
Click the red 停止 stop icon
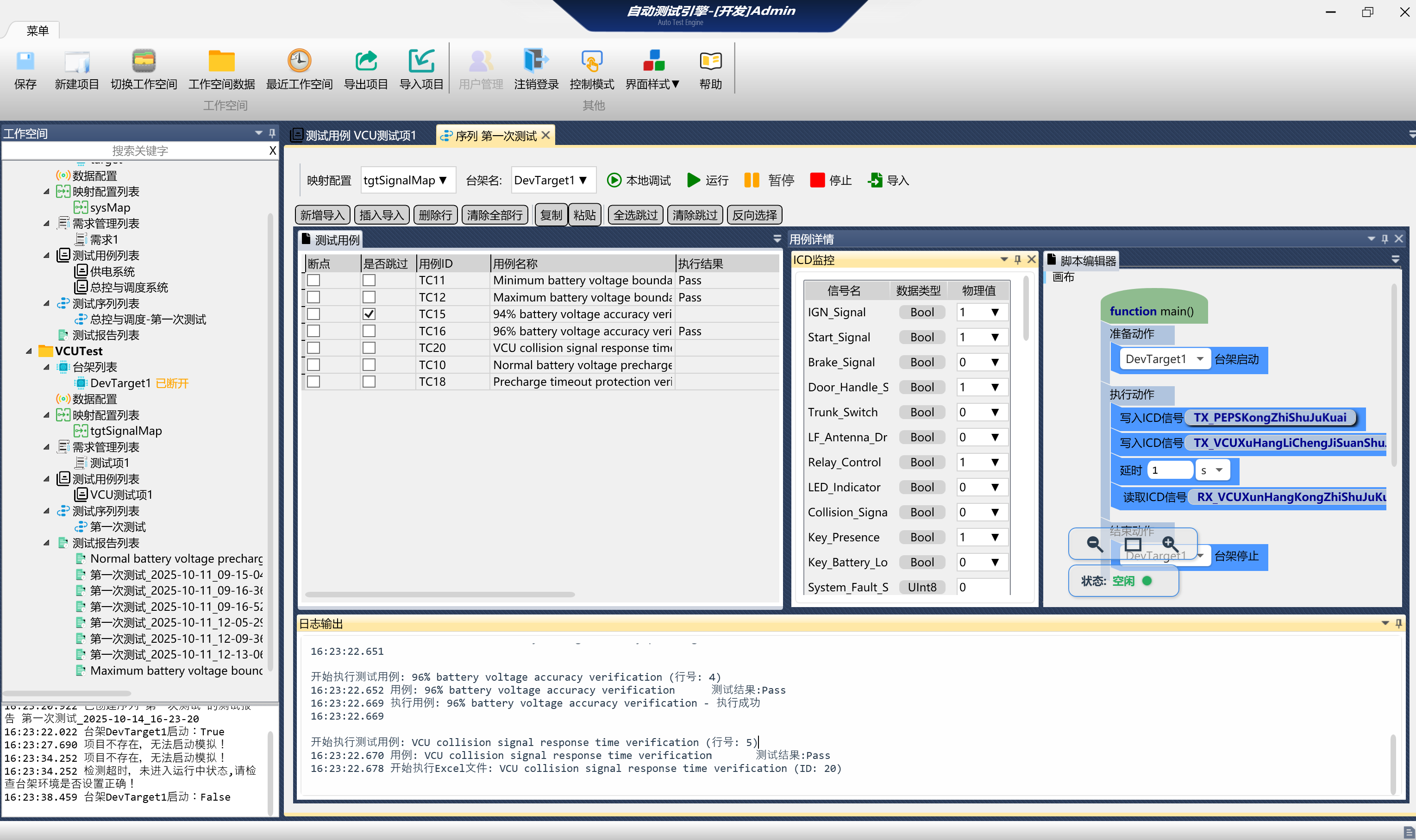click(x=817, y=180)
